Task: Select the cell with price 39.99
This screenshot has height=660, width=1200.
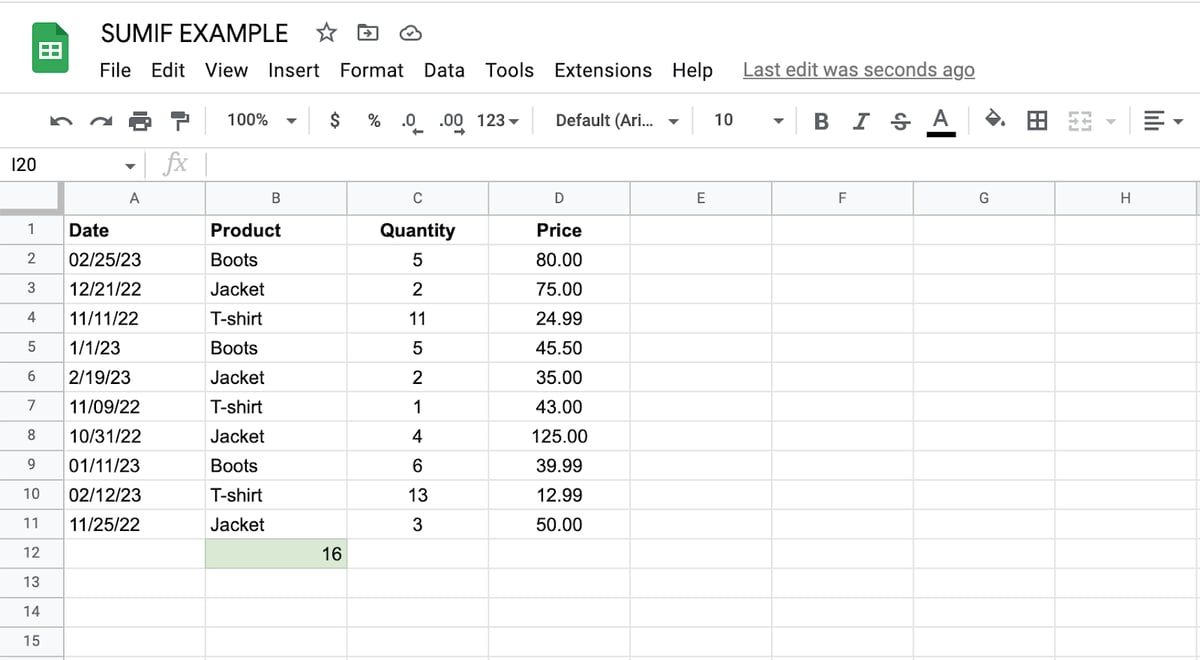Action: (559, 466)
